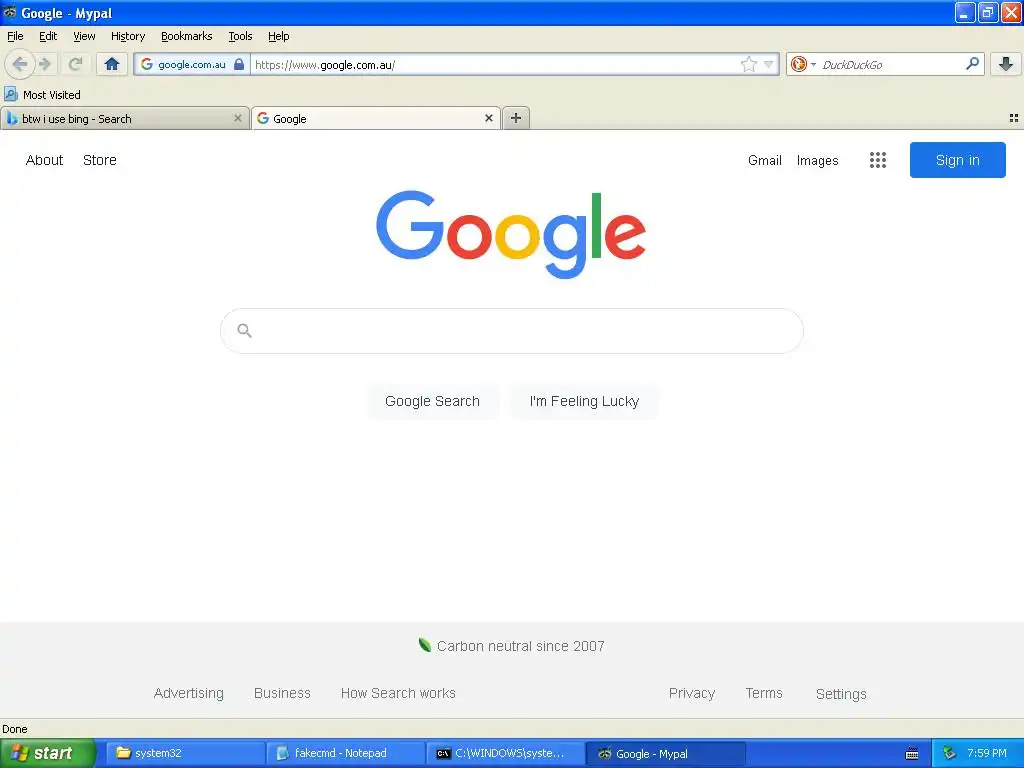The image size is (1024, 768).
Task: Click the search bar magnifier icon
Action: (972, 63)
